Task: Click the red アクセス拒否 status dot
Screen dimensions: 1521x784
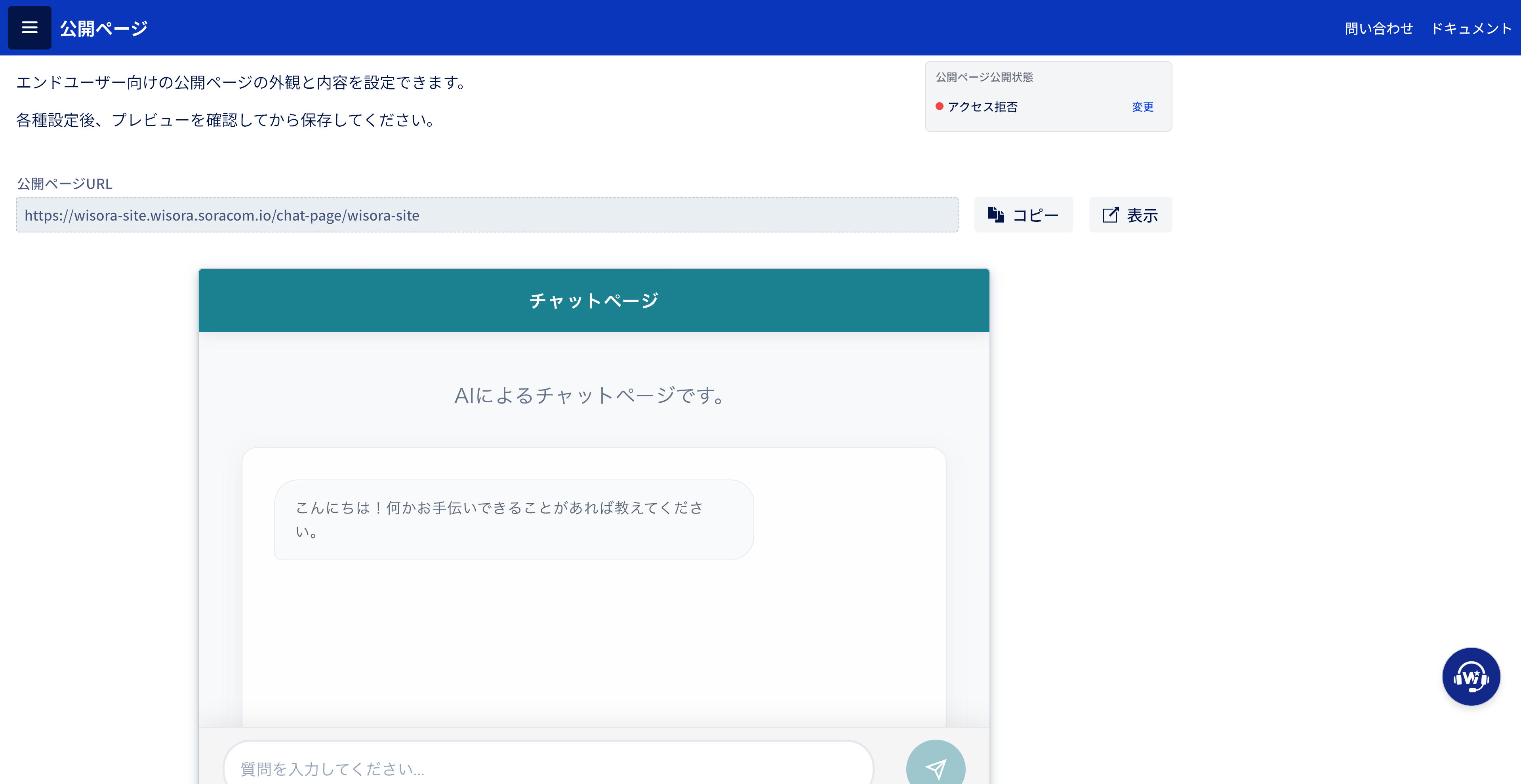Action: coord(939,107)
